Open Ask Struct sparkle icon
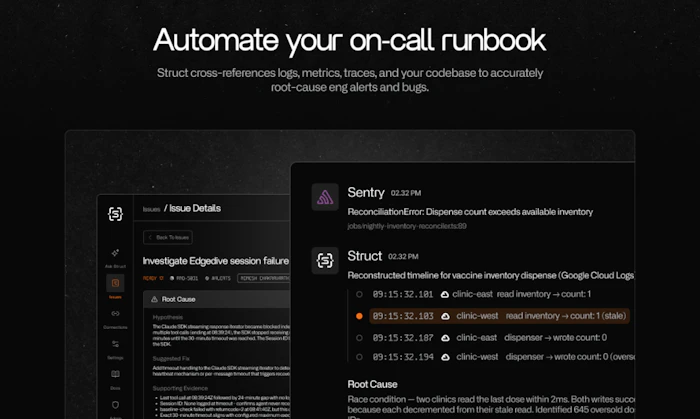The height and width of the screenshot is (419, 700). click(115, 253)
